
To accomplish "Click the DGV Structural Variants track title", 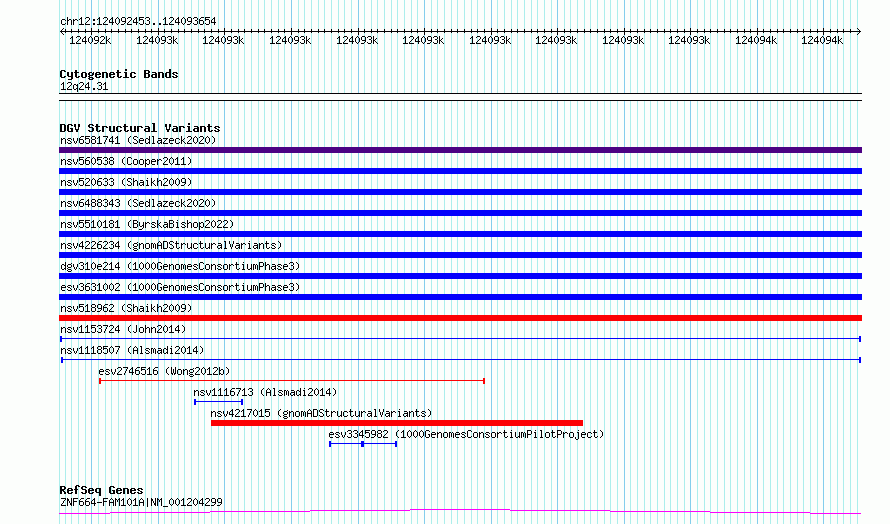I will point(140,128).
